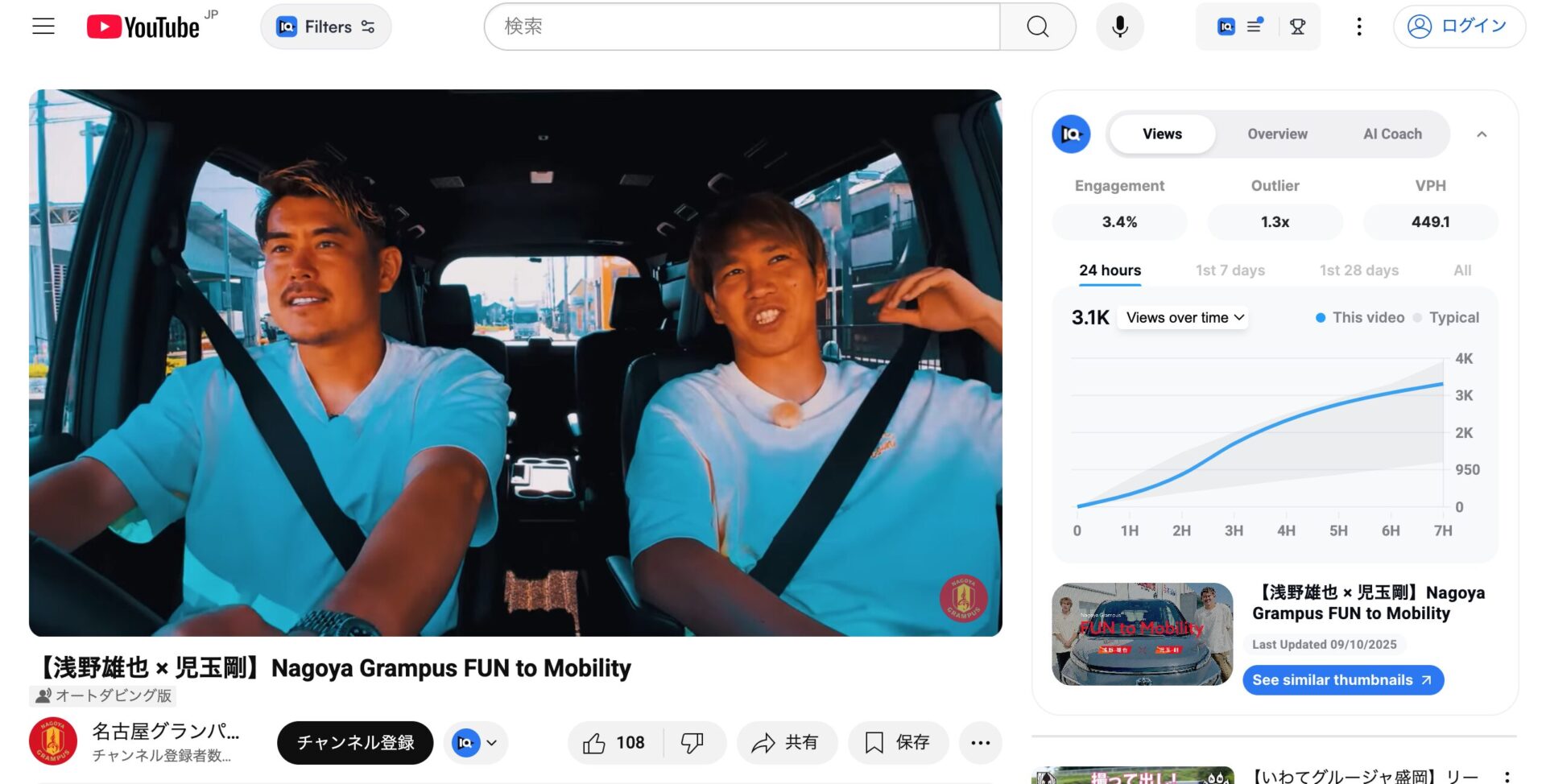The width and height of the screenshot is (1546, 784).
Task: Toggle Typical legend series
Action: 1446,318
